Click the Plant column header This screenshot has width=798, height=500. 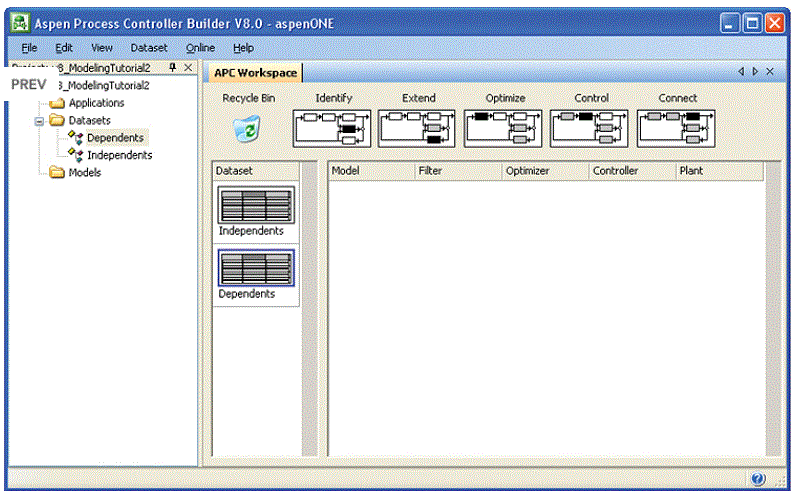pyautogui.click(x=720, y=171)
